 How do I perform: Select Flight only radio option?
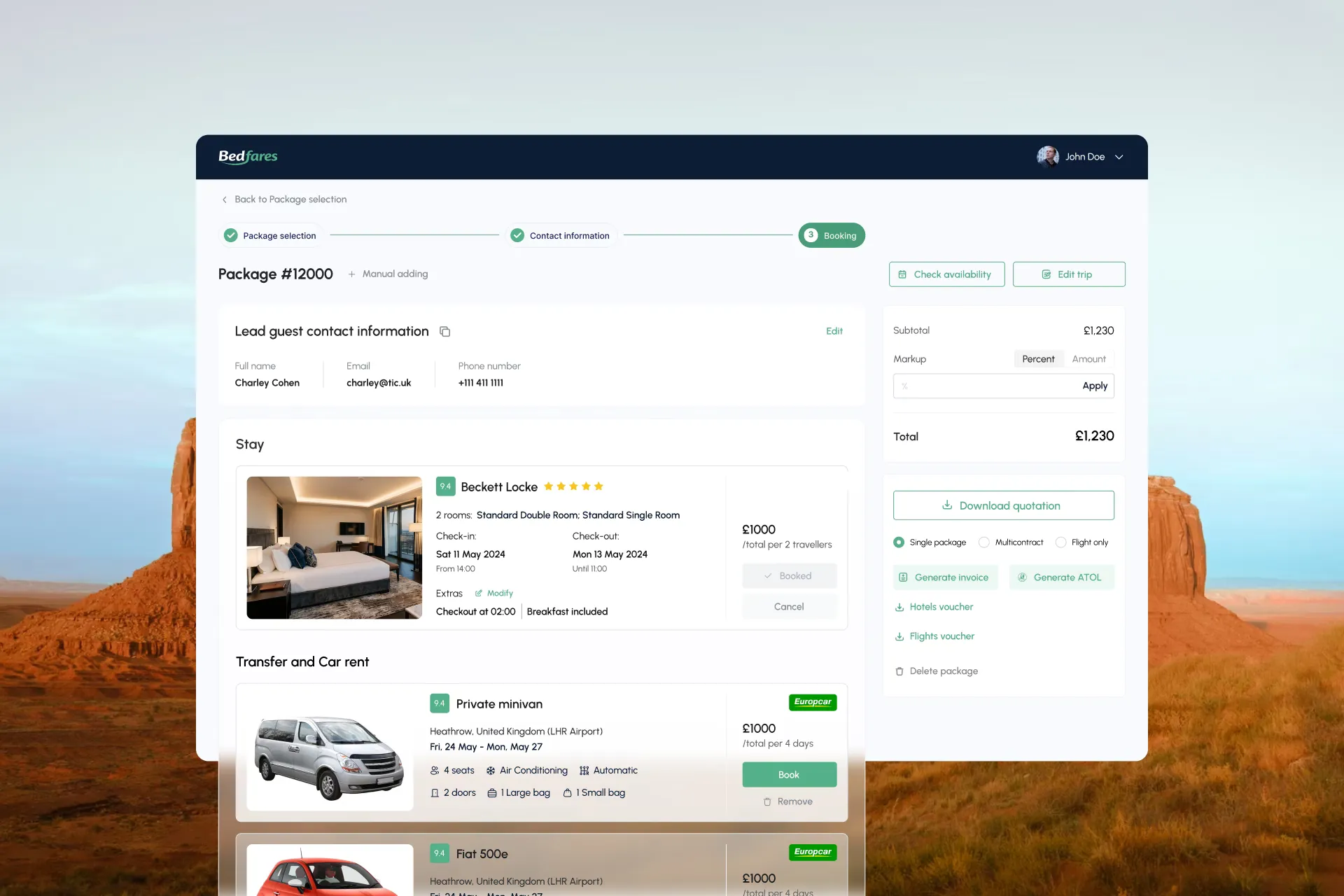[x=1060, y=542]
